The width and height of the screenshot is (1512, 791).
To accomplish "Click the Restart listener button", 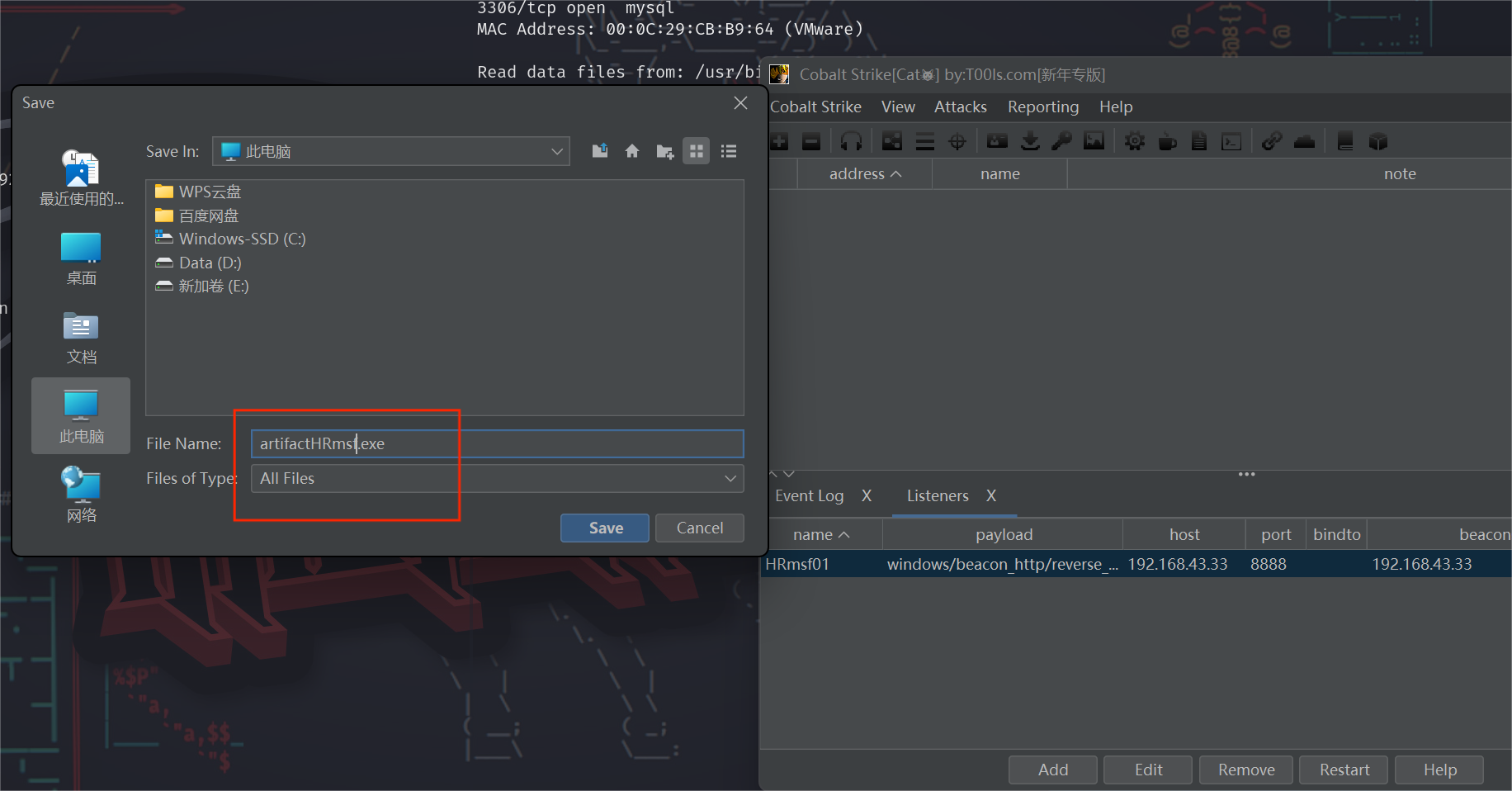I will click(1344, 770).
